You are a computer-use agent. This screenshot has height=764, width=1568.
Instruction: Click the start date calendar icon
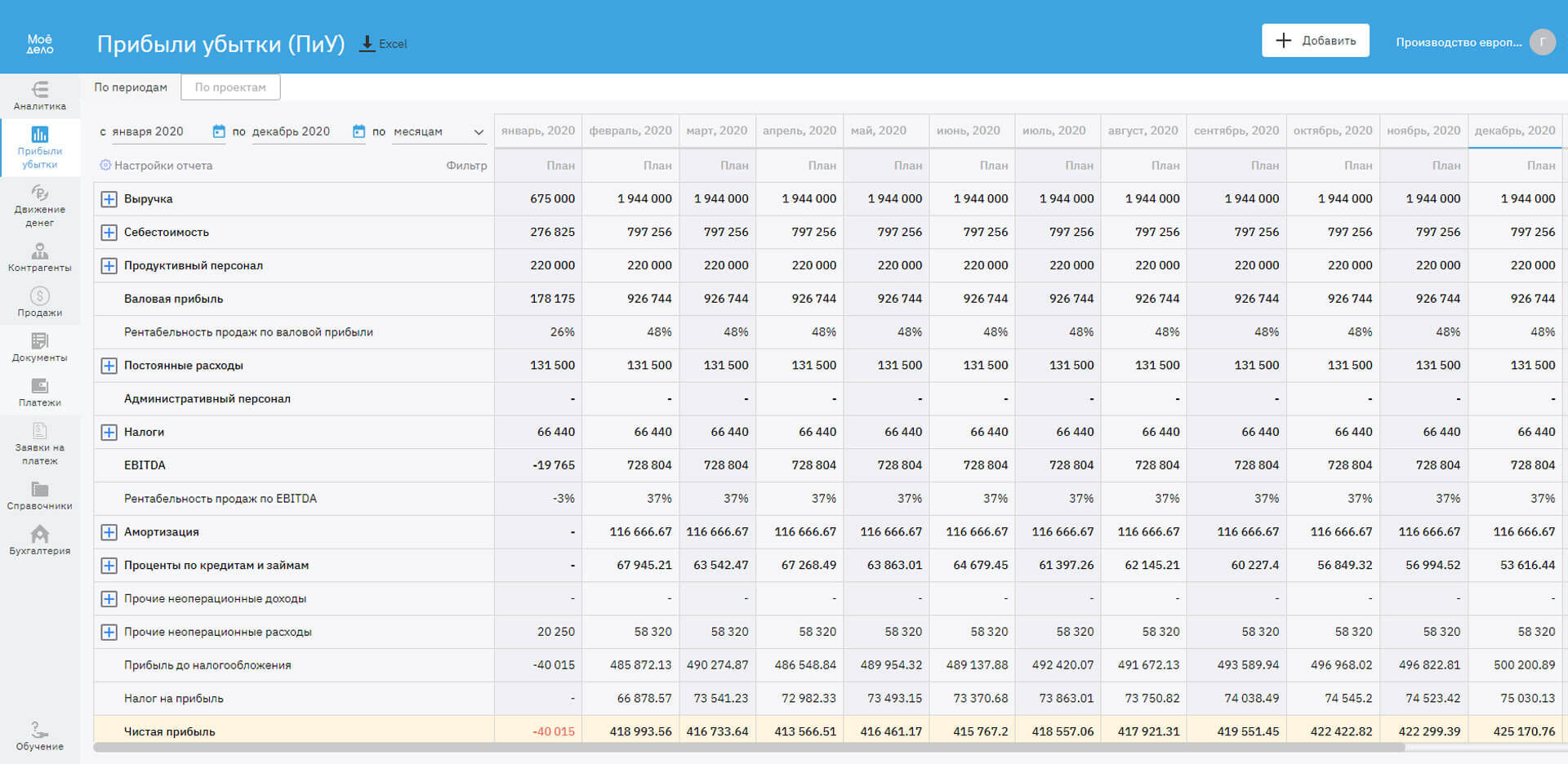[x=219, y=131]
